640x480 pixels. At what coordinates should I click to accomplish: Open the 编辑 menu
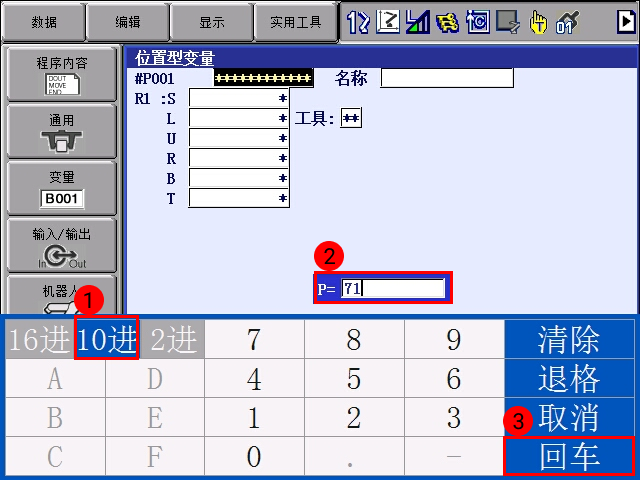tap(128, 22)
